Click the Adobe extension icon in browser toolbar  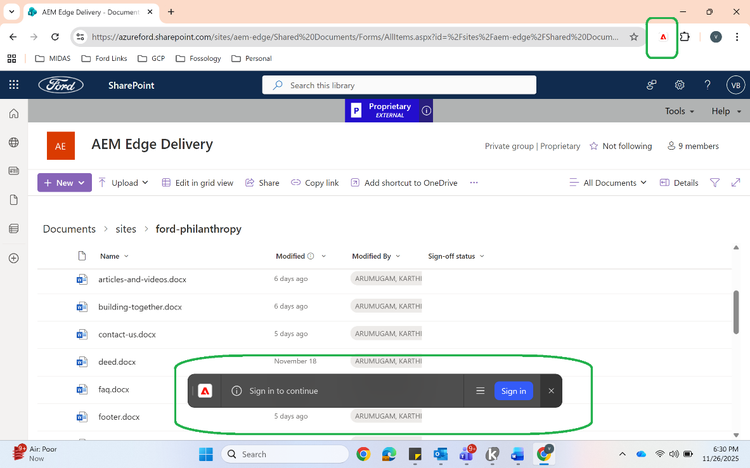click(x=662, y=37)
